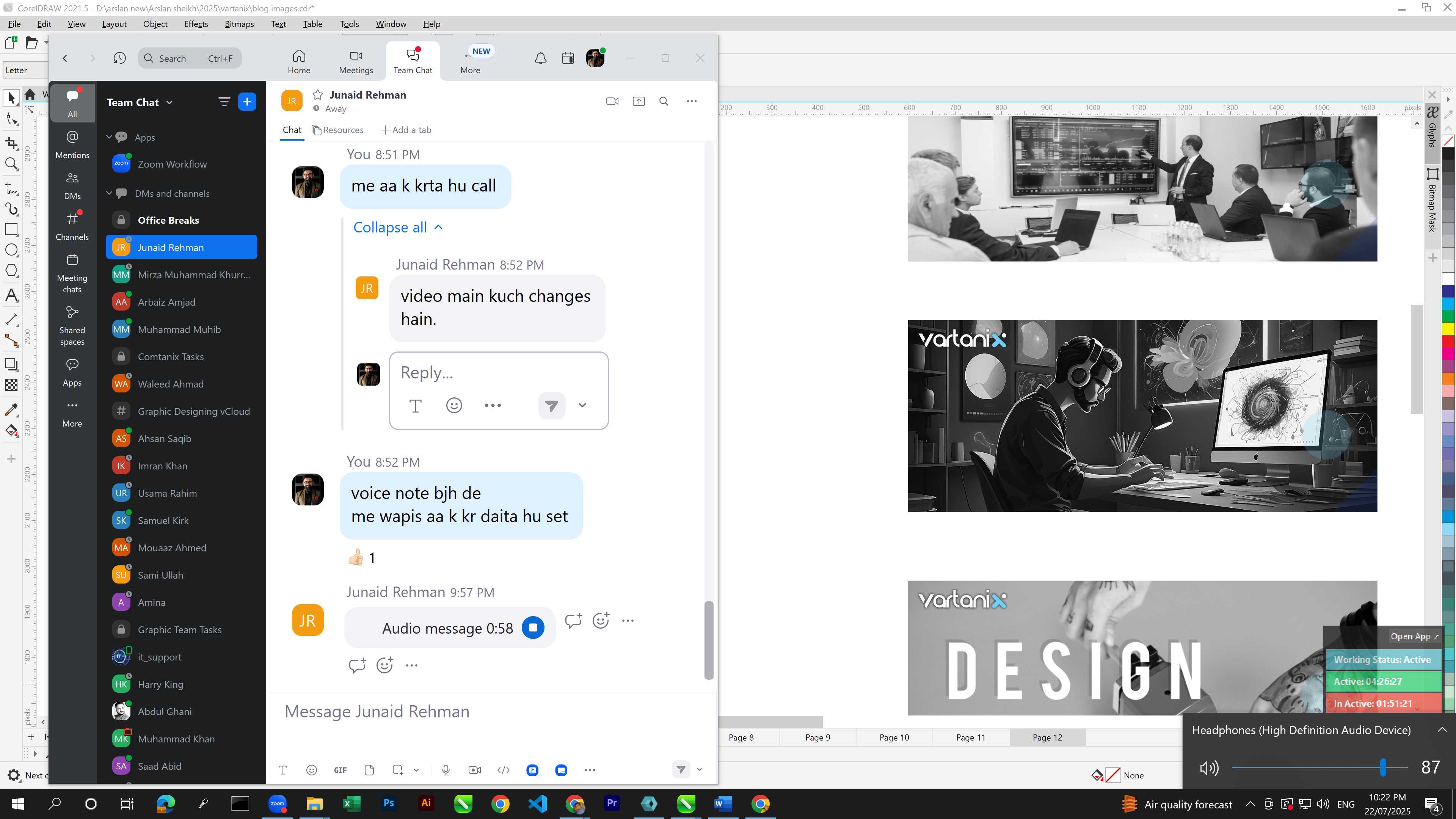This screenshot has height=819, width=1456.
Task: Expand the screenshot options dropdown in the composer
Action: point(416,770)
